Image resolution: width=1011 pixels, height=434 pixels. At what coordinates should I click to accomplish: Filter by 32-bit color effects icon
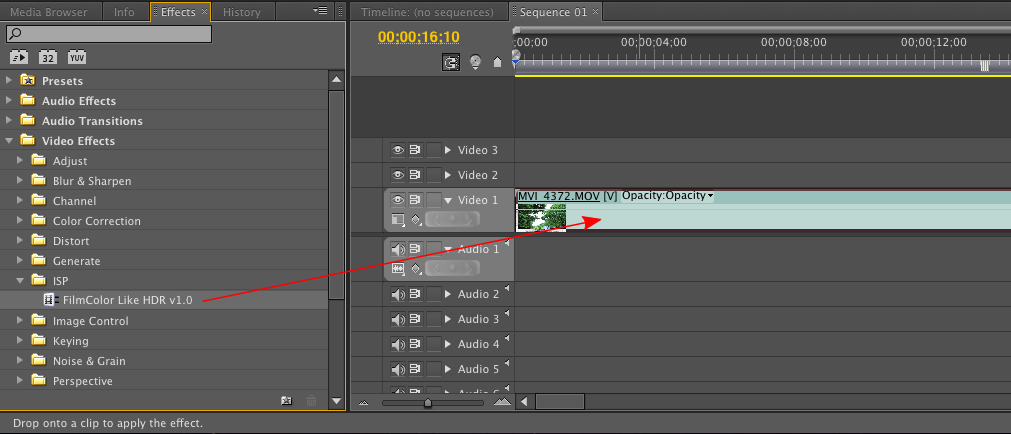pos(48,57)
